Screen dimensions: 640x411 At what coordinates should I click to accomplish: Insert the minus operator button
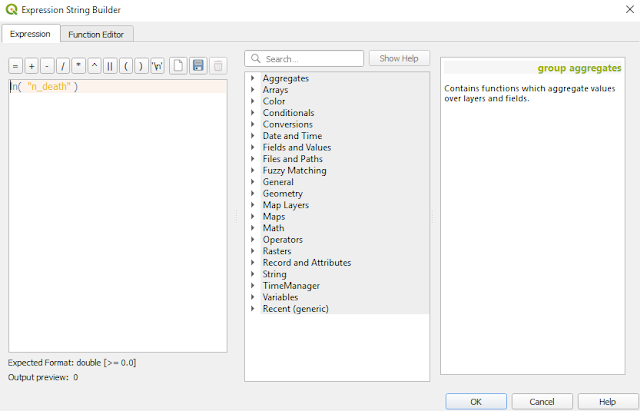(47, 66)
